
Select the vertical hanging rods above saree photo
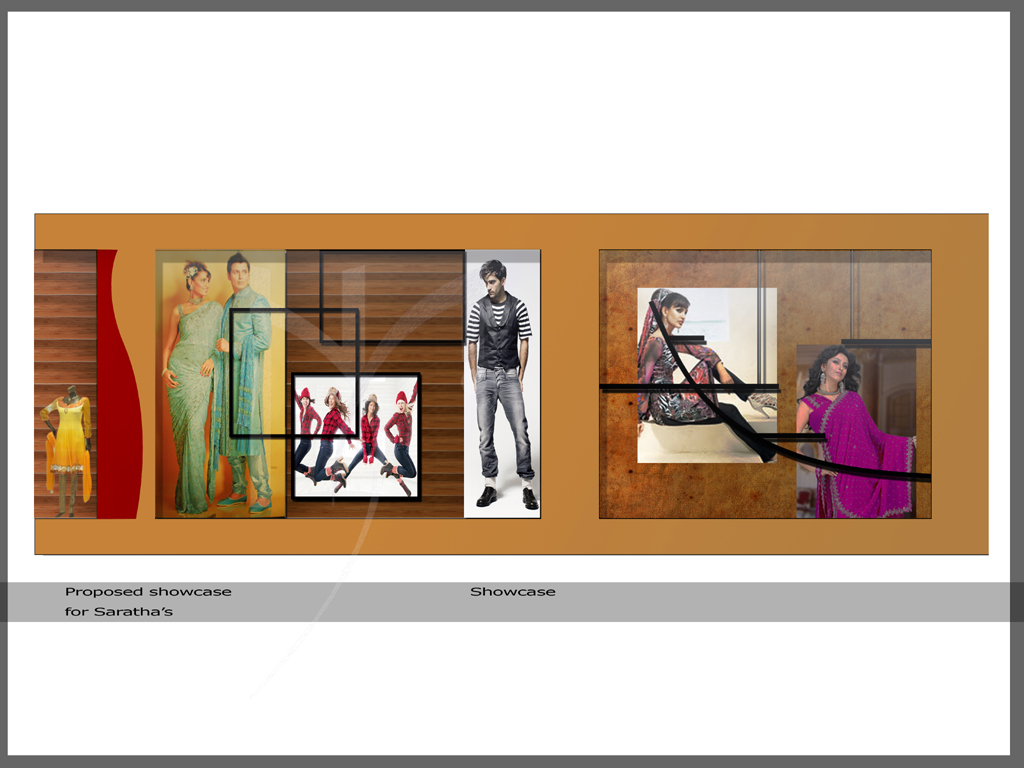[852, 295]
